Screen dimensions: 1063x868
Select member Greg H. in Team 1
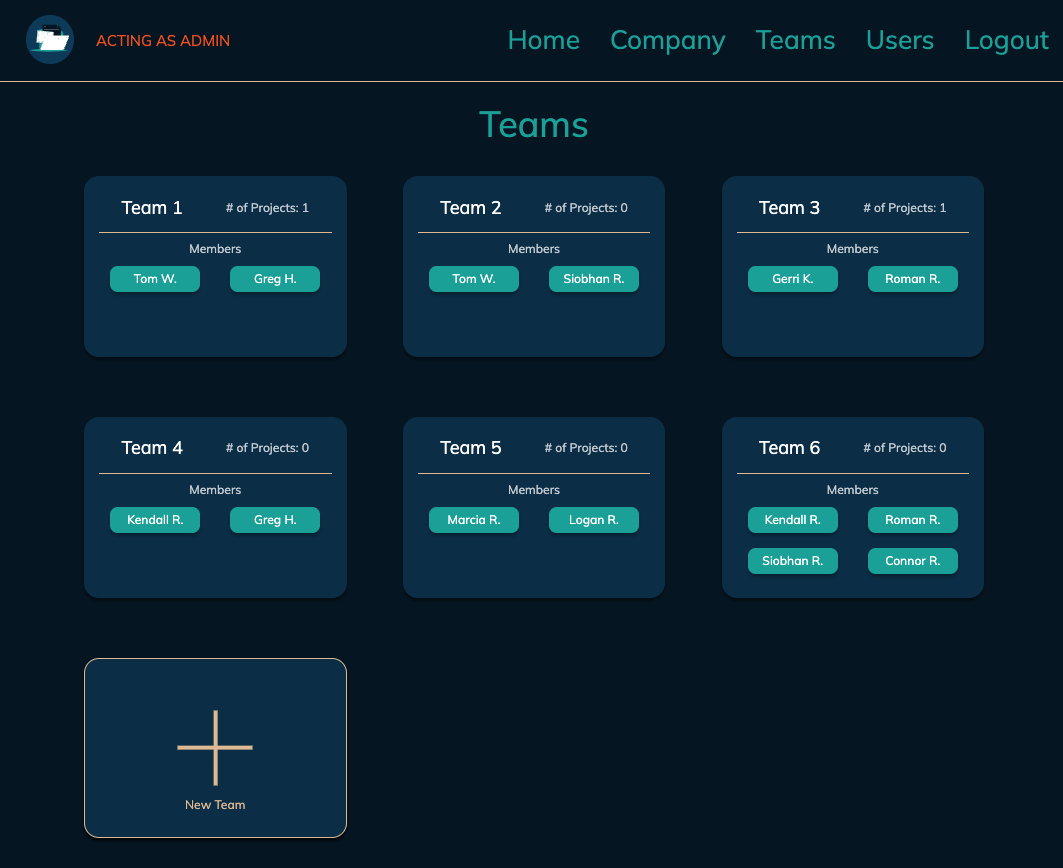click(x=275, y=279)
